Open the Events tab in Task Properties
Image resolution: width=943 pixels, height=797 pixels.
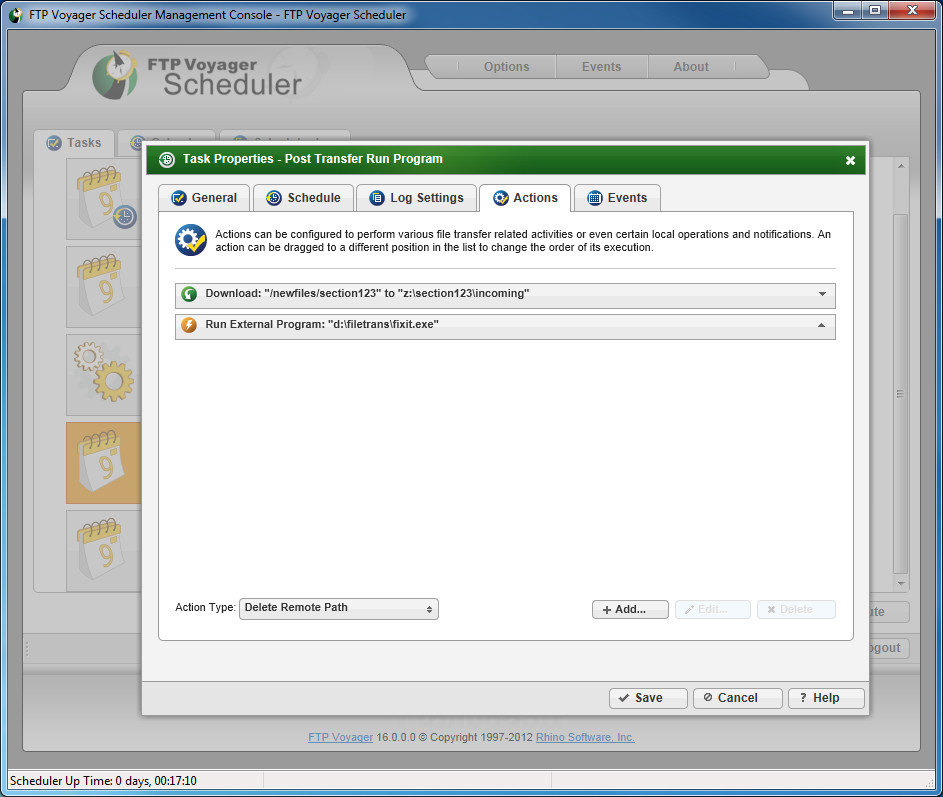click(618, 198)
